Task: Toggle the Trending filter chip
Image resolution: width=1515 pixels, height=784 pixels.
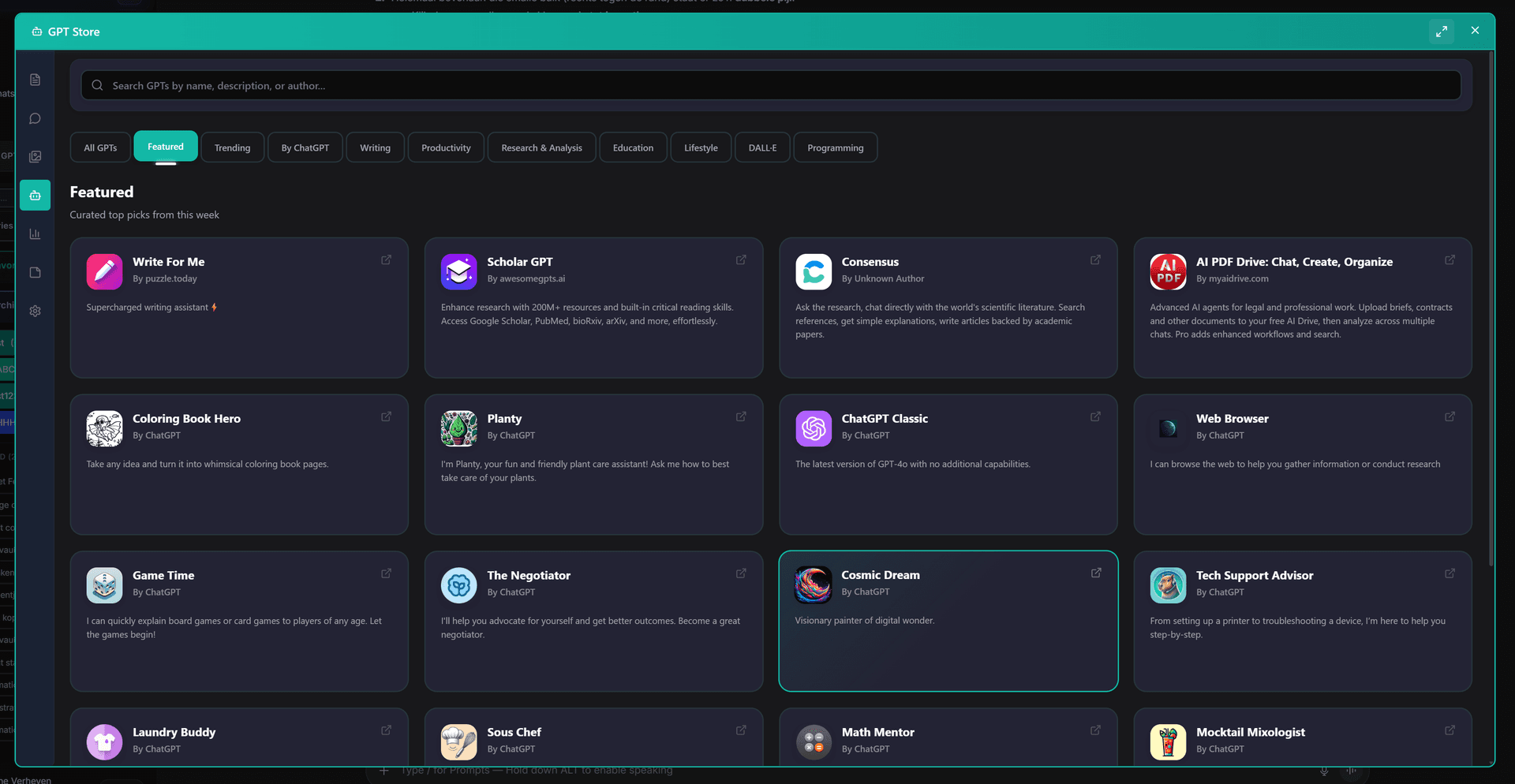Action: pos(232,147)
